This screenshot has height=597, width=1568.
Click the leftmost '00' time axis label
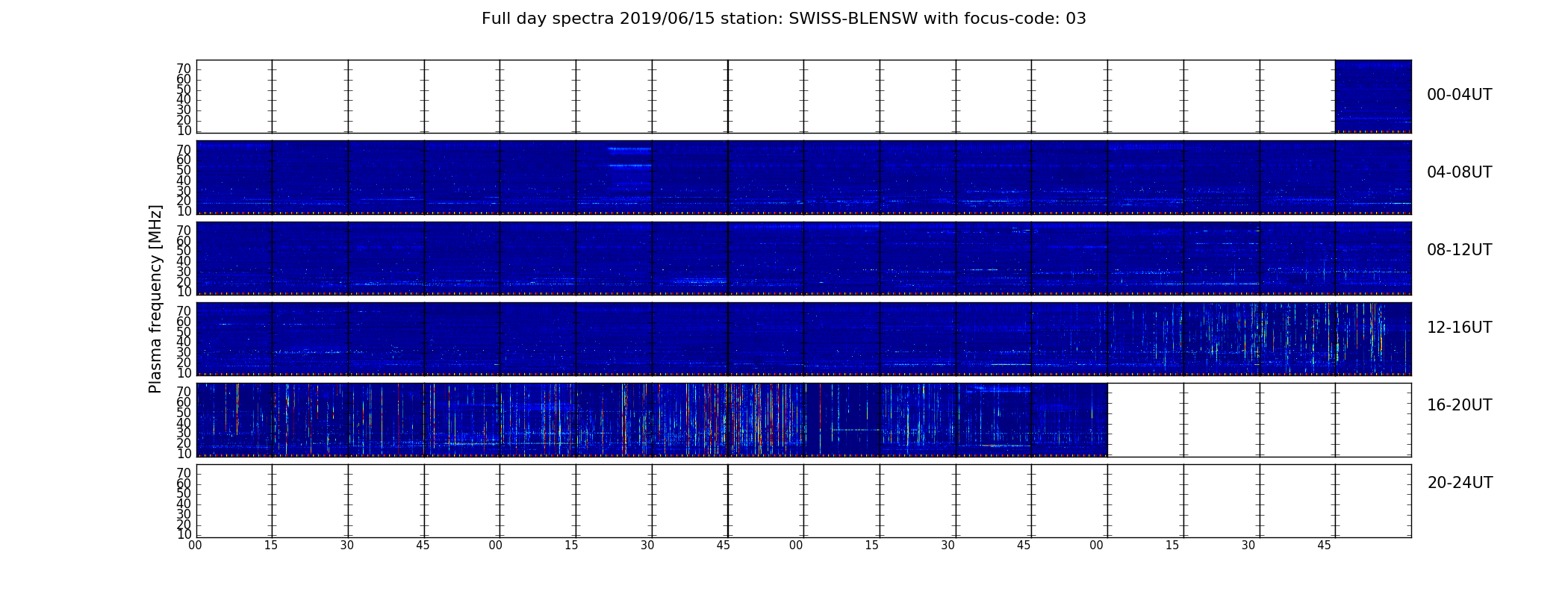click(x=195, y=546)
